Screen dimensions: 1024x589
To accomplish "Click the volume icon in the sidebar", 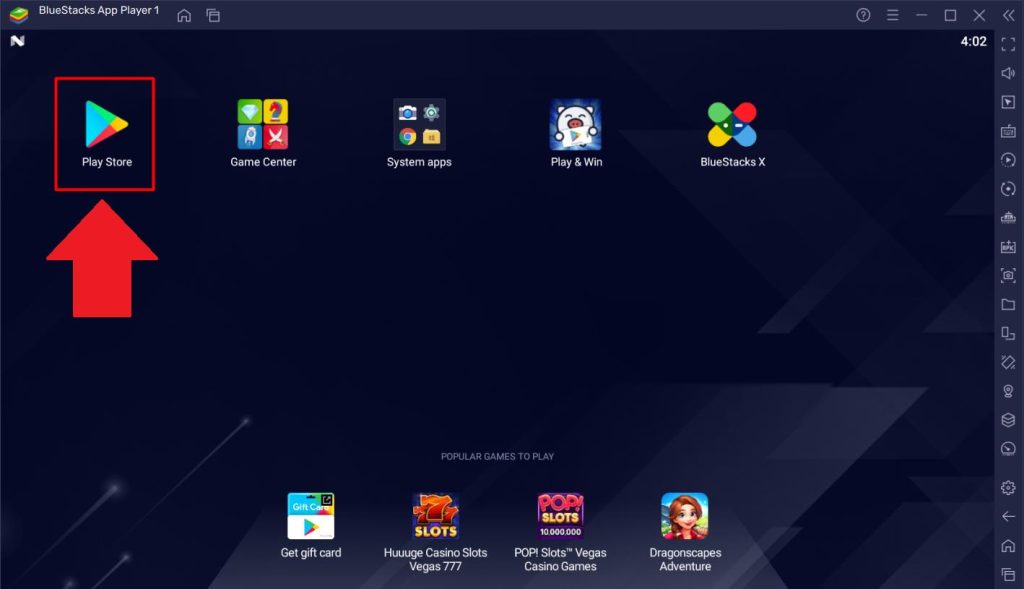I will (x=1008, y=73).
